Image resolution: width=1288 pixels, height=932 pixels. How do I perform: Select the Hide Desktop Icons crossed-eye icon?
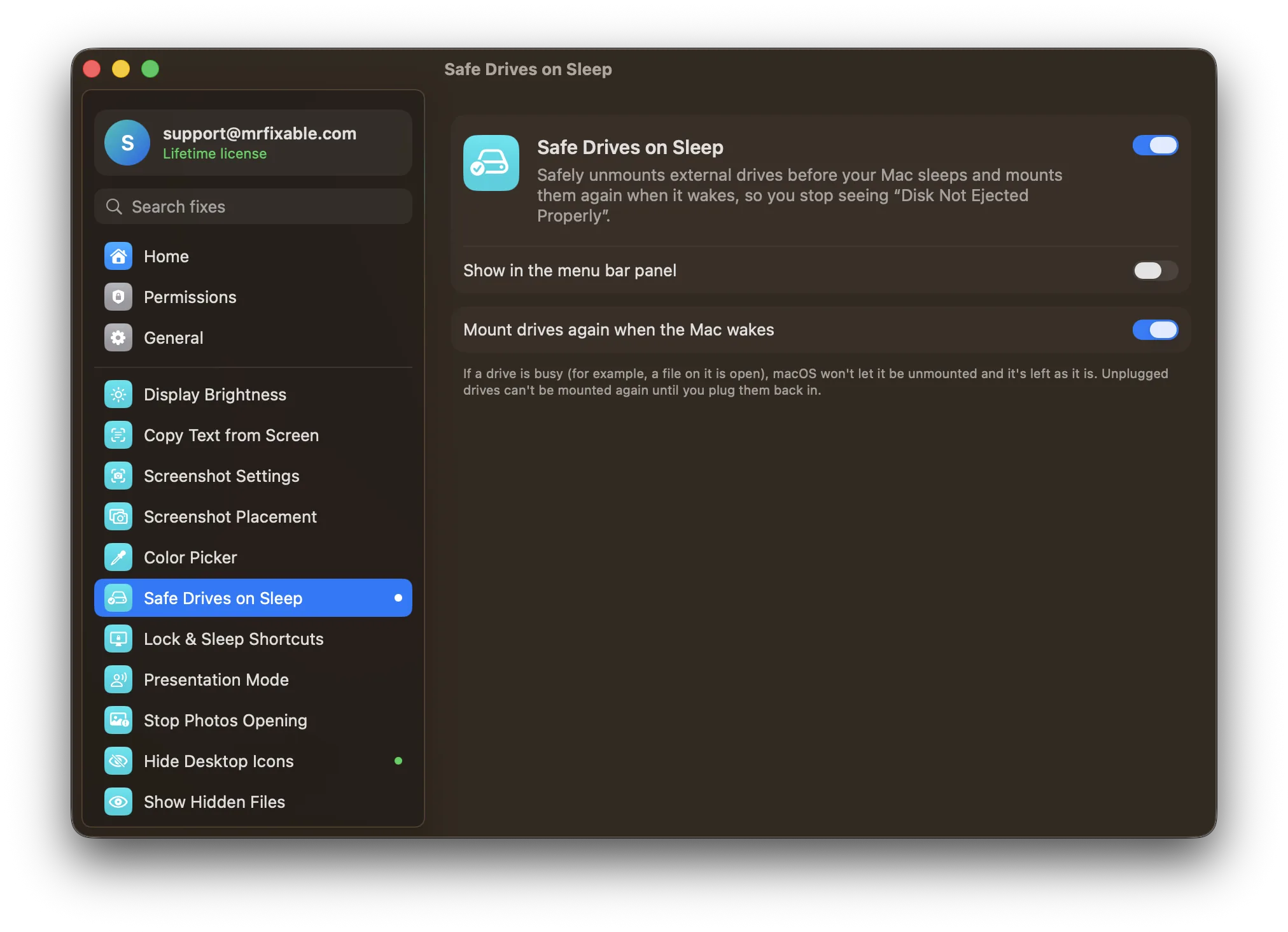click(x=118, y=761)
